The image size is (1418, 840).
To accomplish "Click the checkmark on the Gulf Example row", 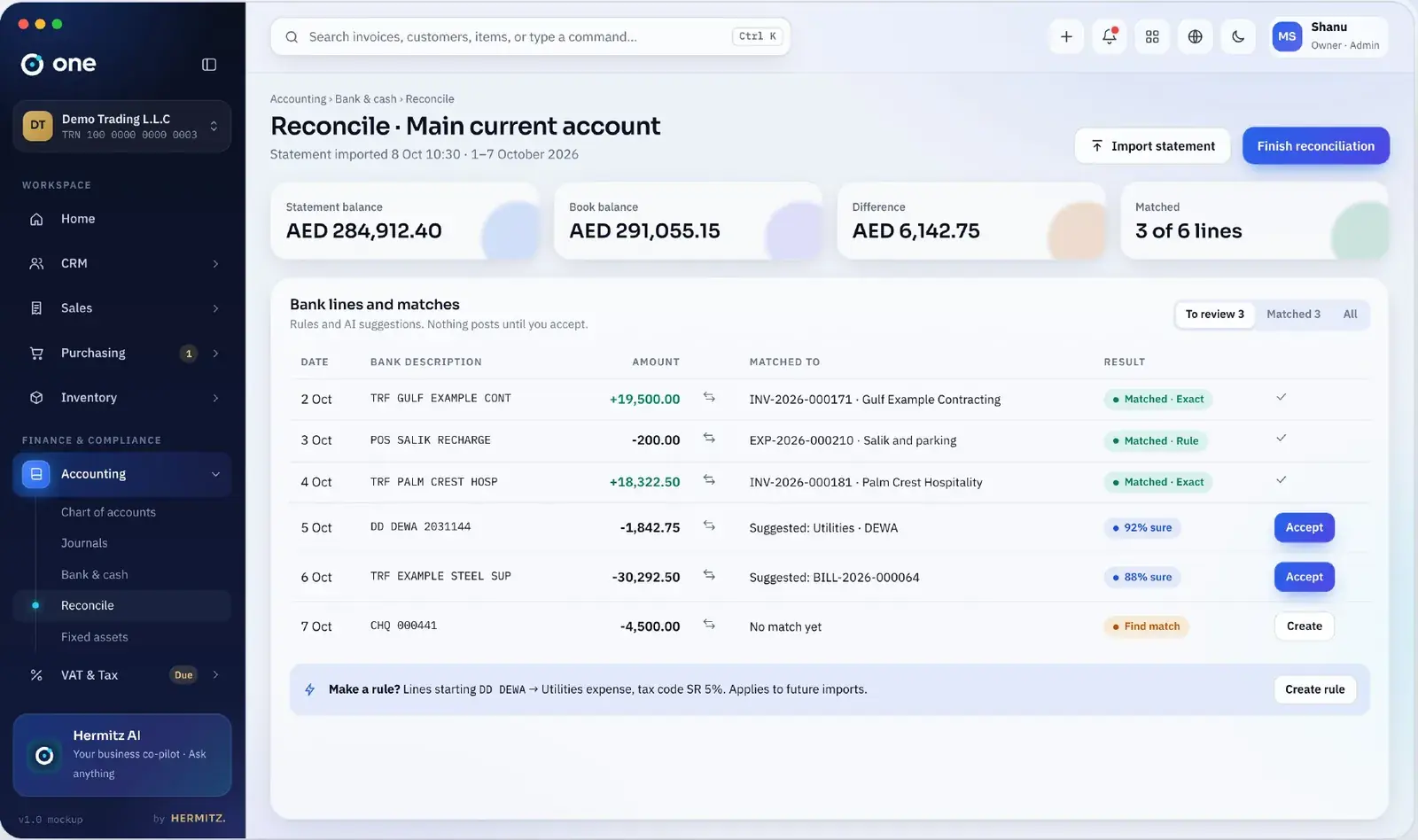I will point(1281,397).
